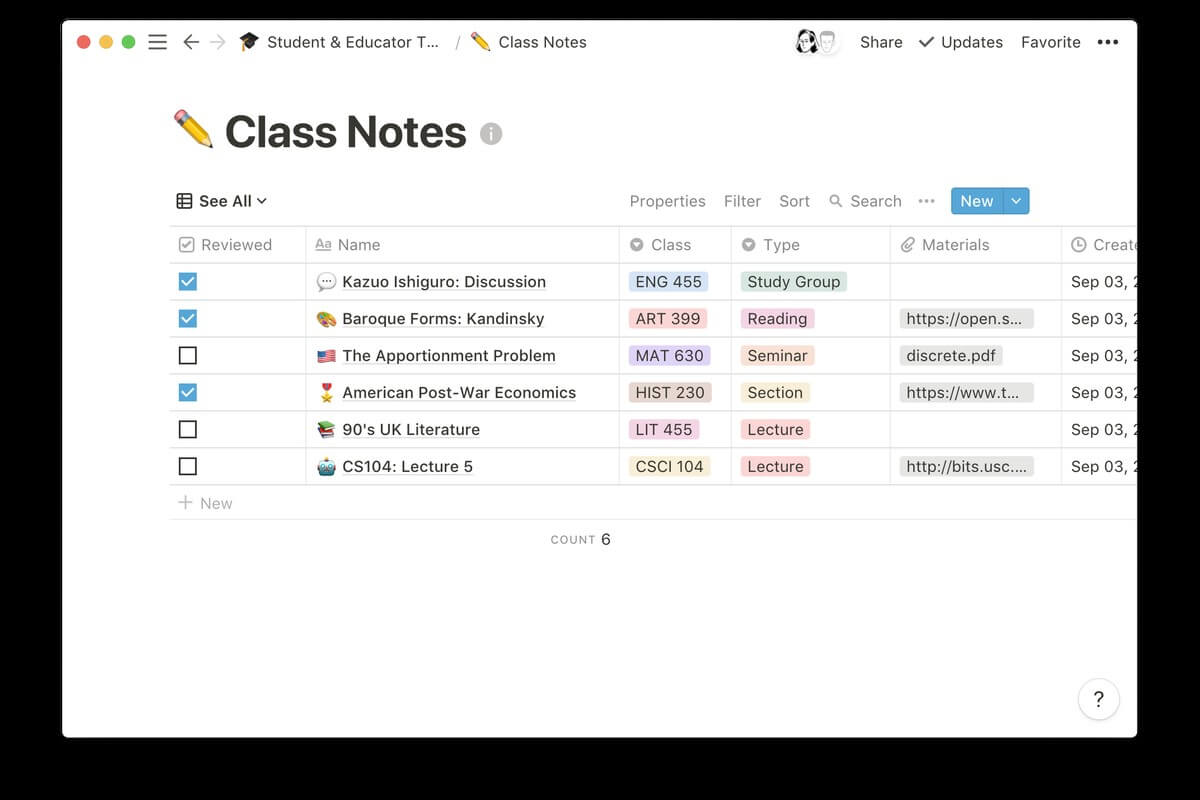The image size is (1200, 800).
Task: Select the purple MAT 630 class tag
Action: [x=669, y=356]
